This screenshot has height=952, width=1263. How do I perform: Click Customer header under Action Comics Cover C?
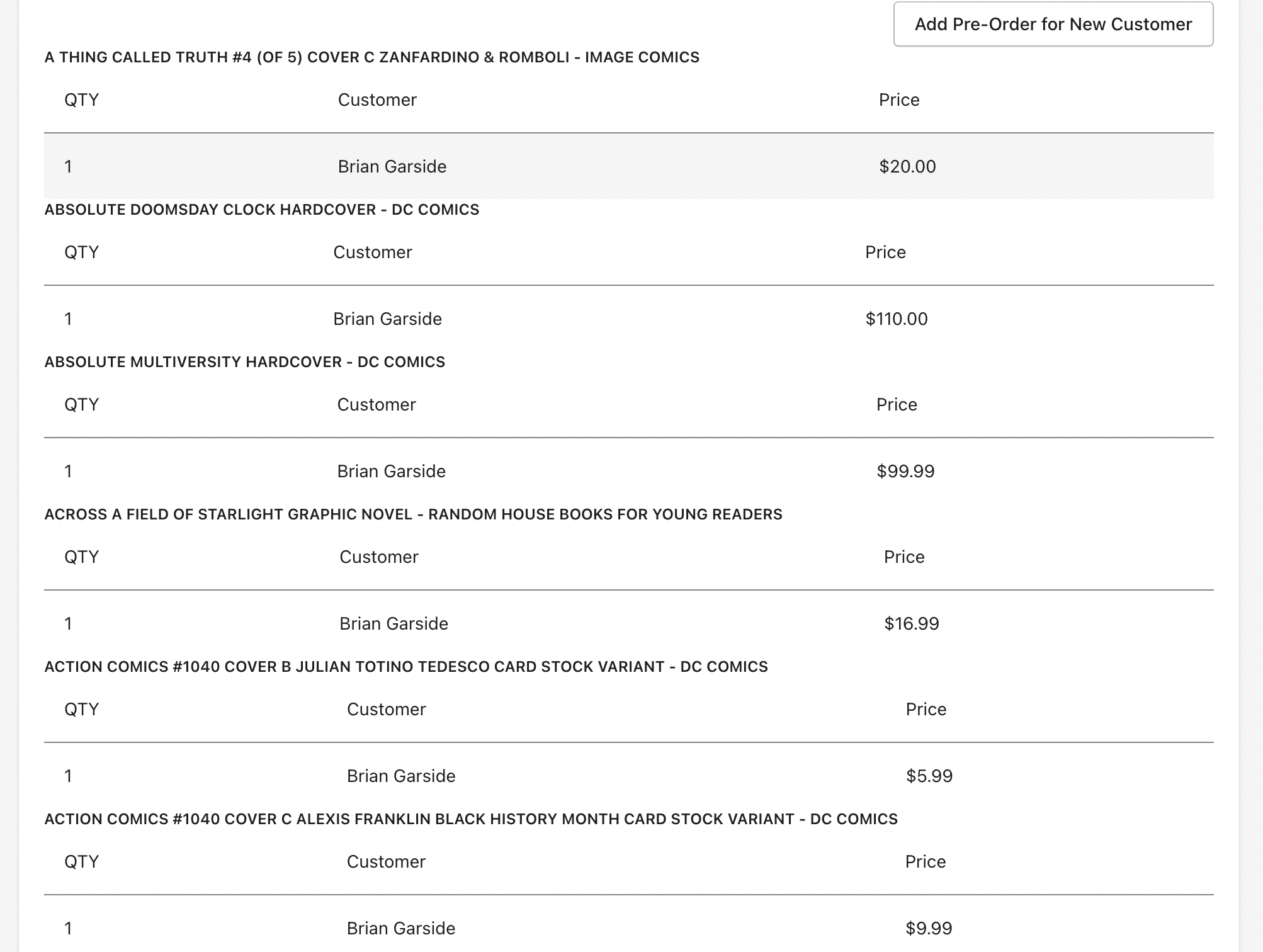pos(387,862)
